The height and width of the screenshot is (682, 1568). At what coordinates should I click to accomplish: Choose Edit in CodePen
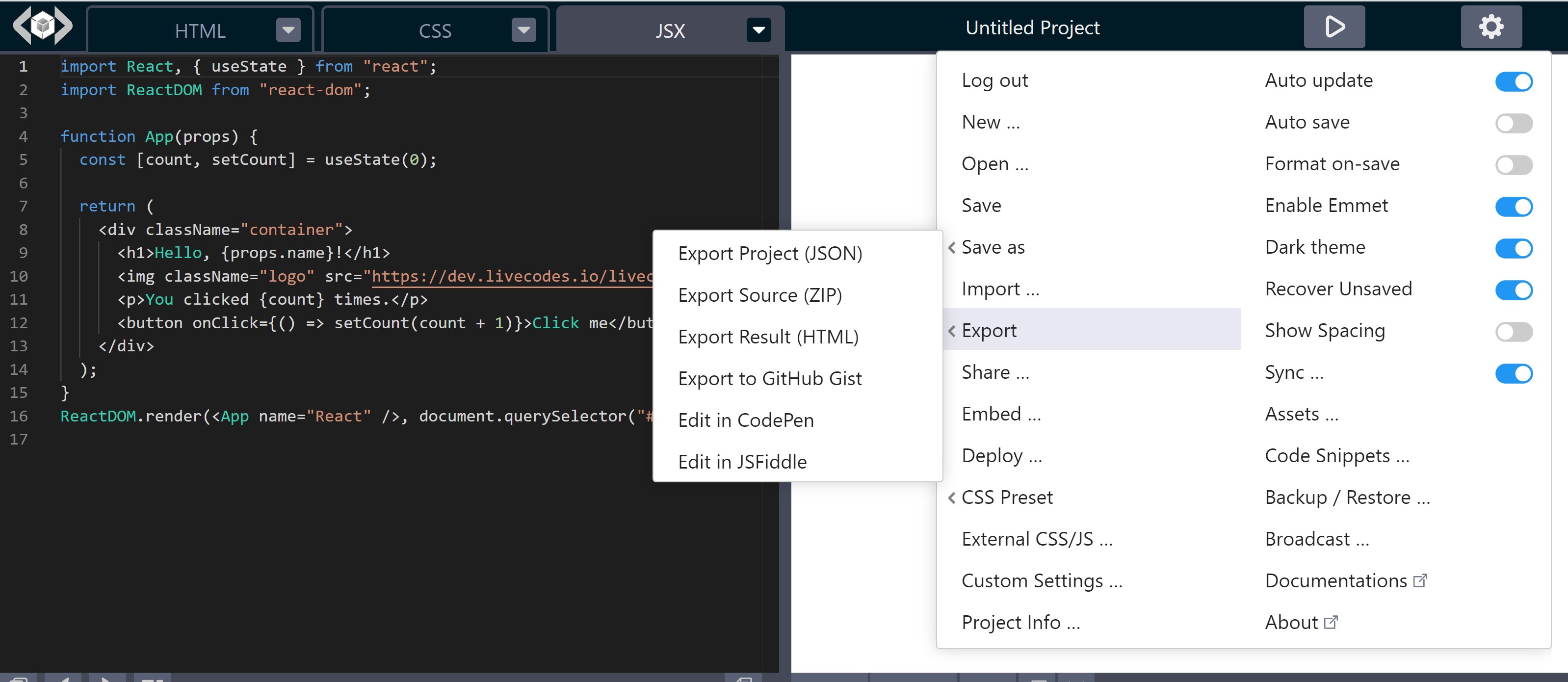tap(745, 420)
